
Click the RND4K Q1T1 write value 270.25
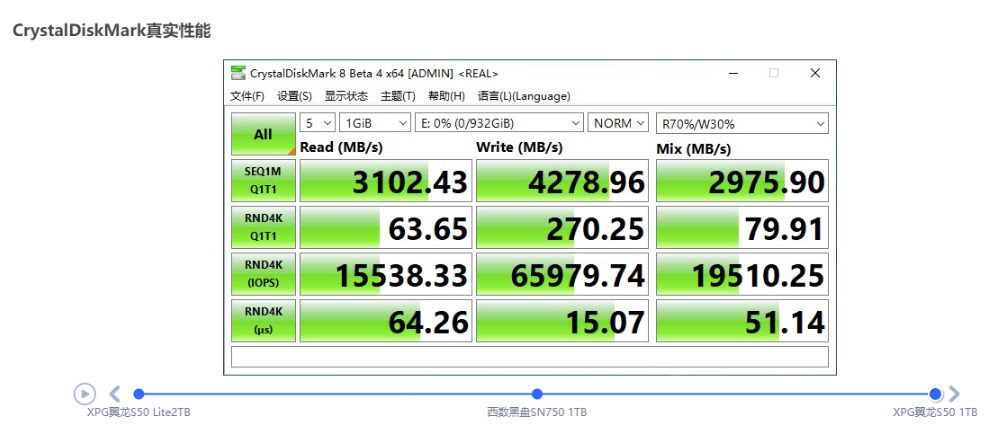(x=562, y=228)
